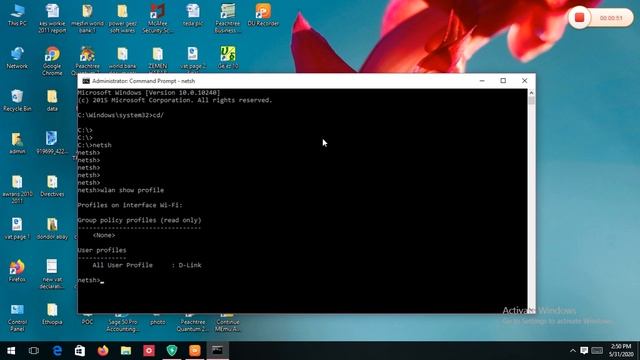Open the 'awrans 2010 2011' desktop document
This screenshot has width=640, height=360.
(x=17, y=189)
